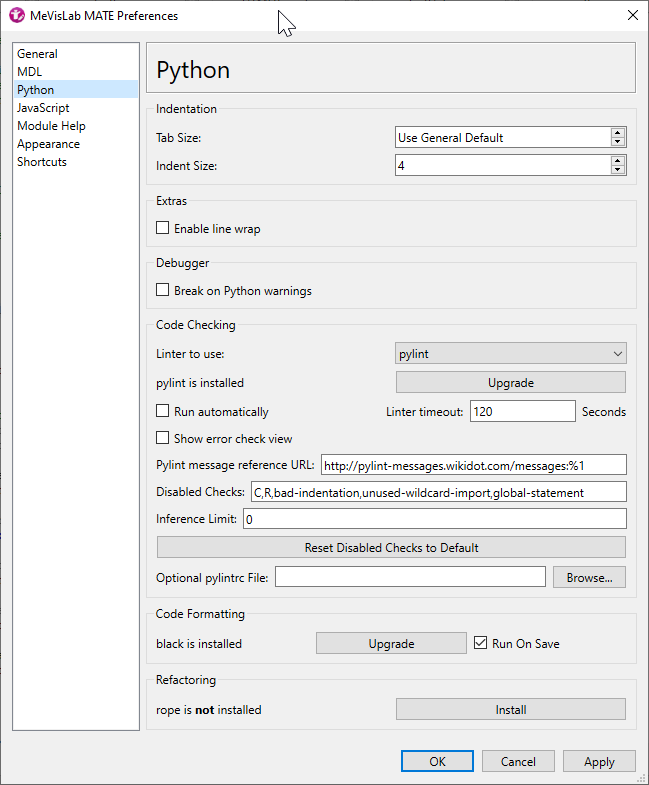Click the MeVisLab MATE title bar icon
Viewport: 649px width, 785px height.
coord(17,15)
